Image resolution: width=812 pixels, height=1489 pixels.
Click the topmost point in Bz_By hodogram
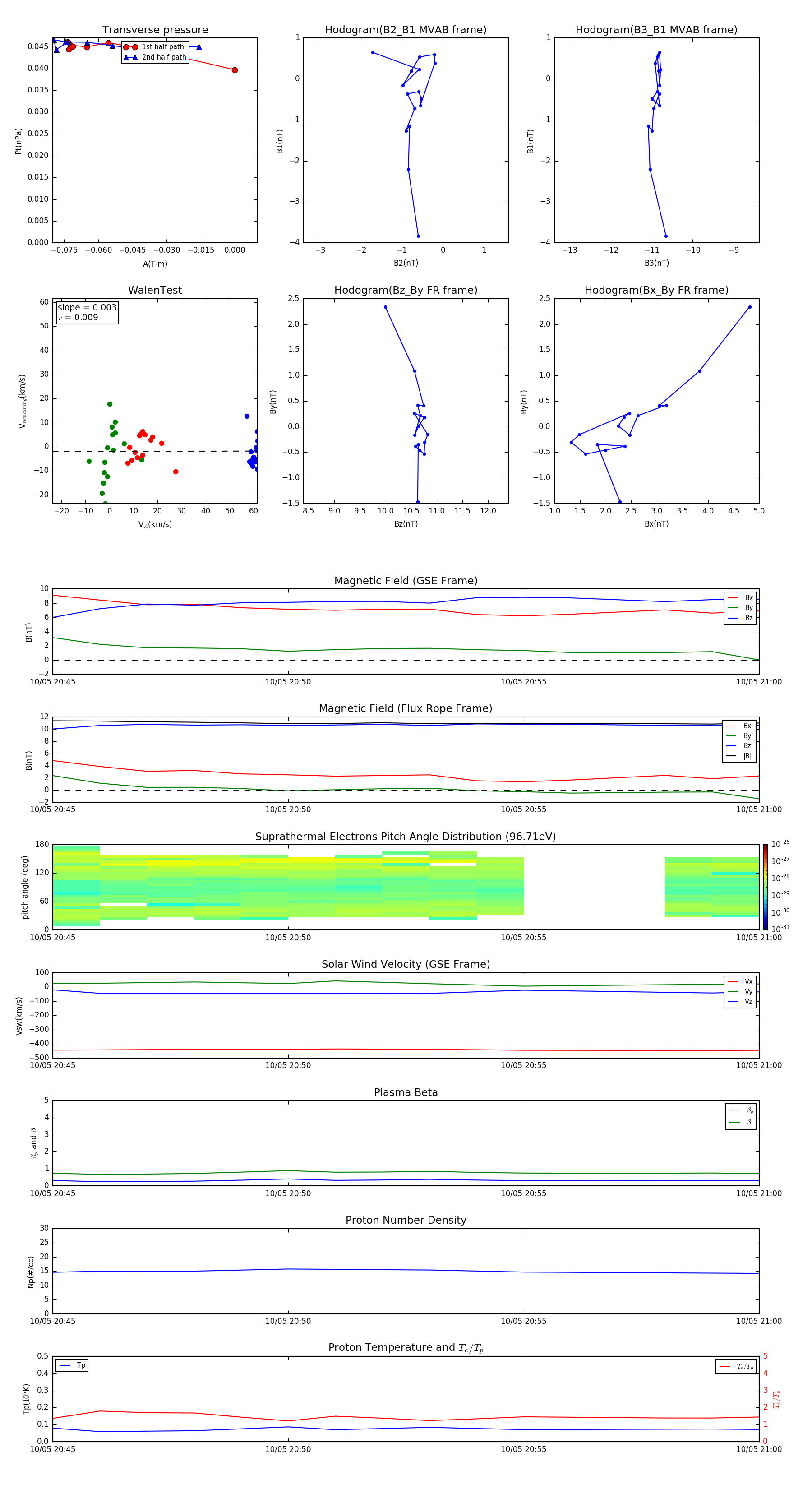click(386, 307)
